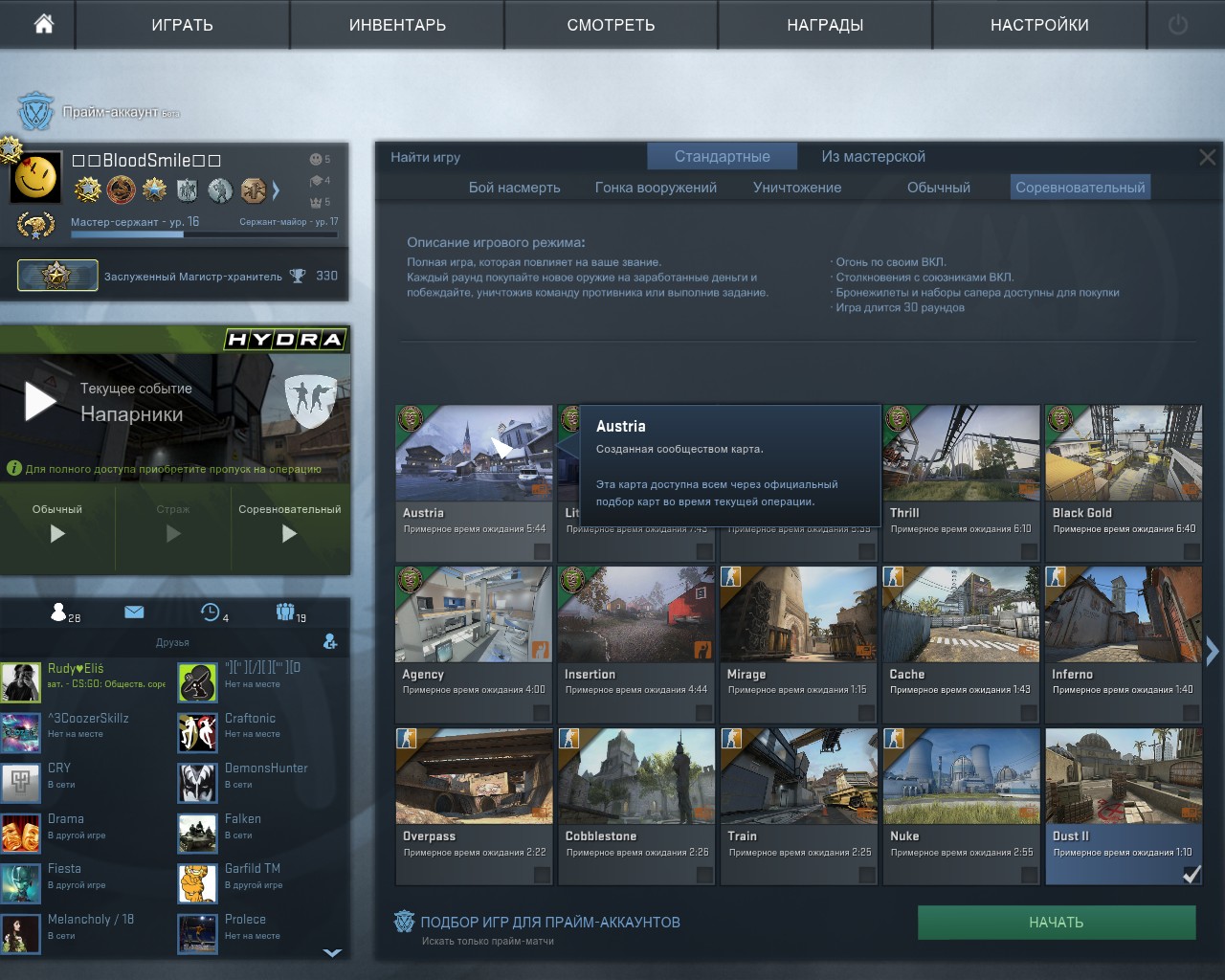
Task: Tick the Insertion map checkbox
Action: coord(704,713)
